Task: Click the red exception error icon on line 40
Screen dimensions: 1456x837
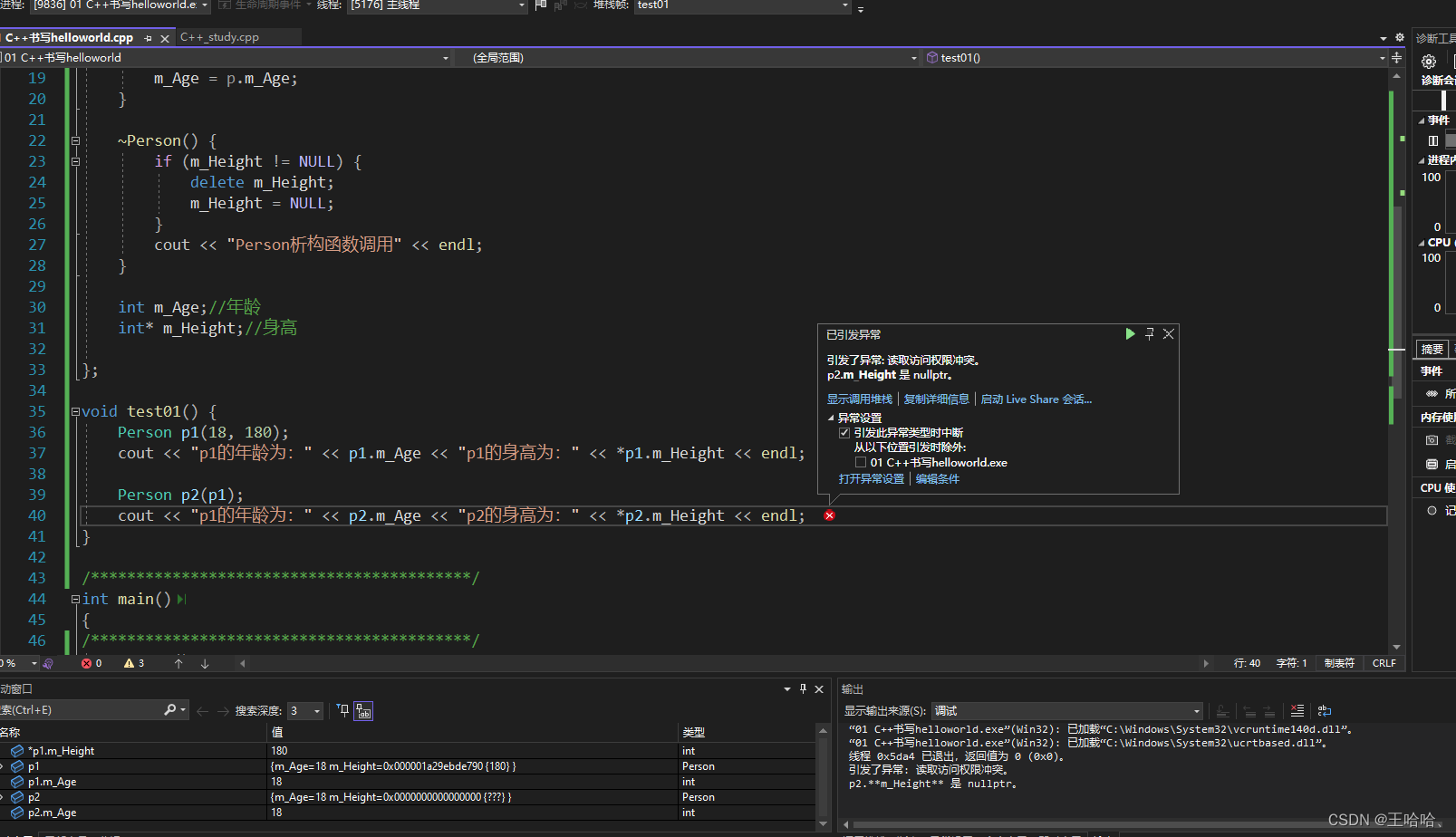Action: (x=829, y=515)
